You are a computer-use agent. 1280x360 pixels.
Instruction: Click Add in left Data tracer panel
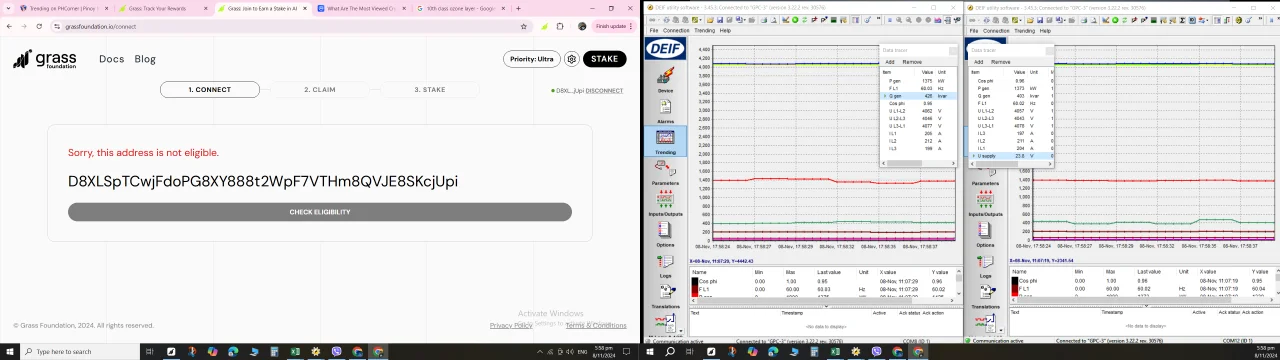tap(890, 62)
